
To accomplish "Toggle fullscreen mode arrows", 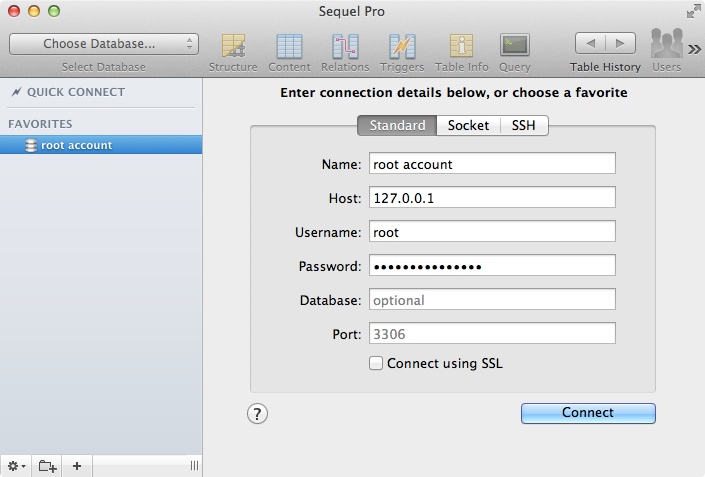I will tap(693, 11).
